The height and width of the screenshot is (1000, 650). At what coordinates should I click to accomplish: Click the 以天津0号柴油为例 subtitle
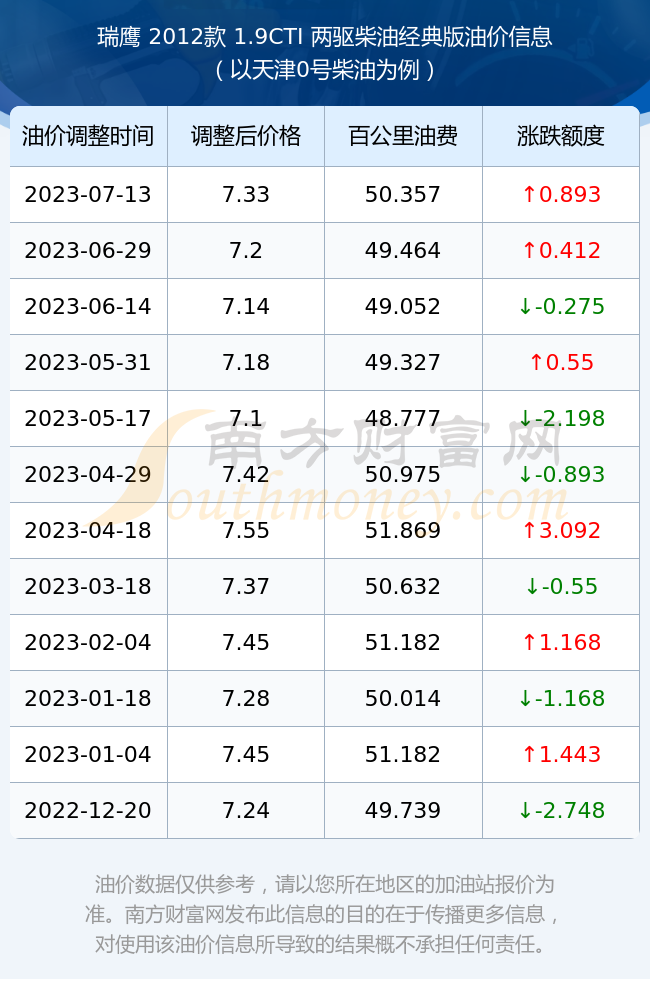coord(325,70)
